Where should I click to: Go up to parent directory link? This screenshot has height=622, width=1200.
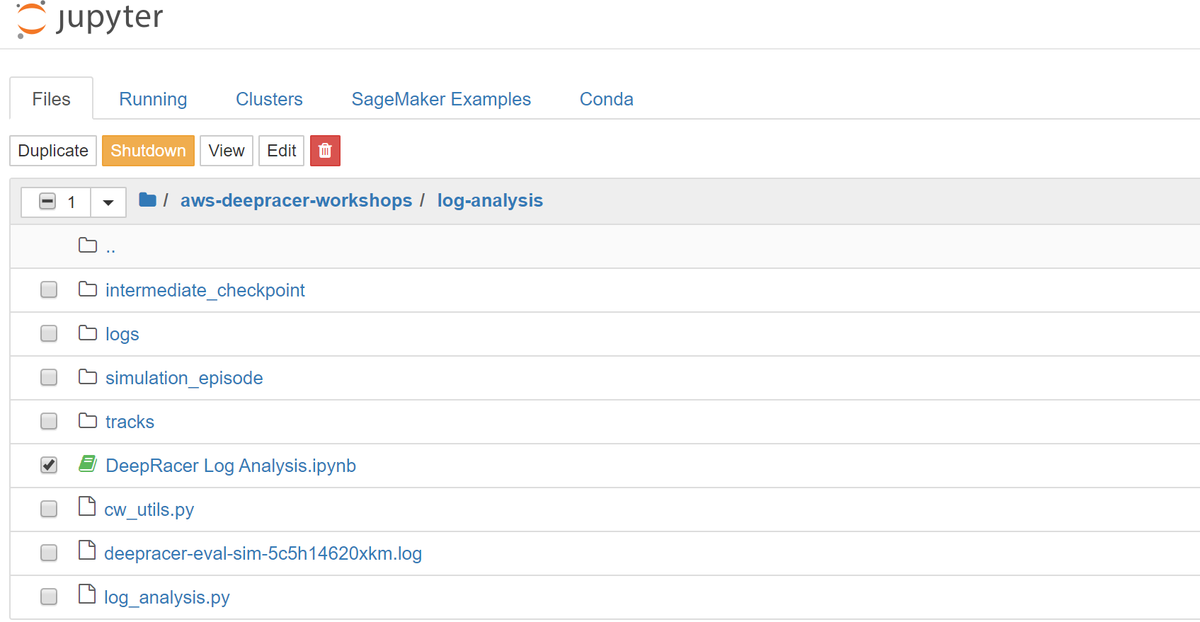110,247
